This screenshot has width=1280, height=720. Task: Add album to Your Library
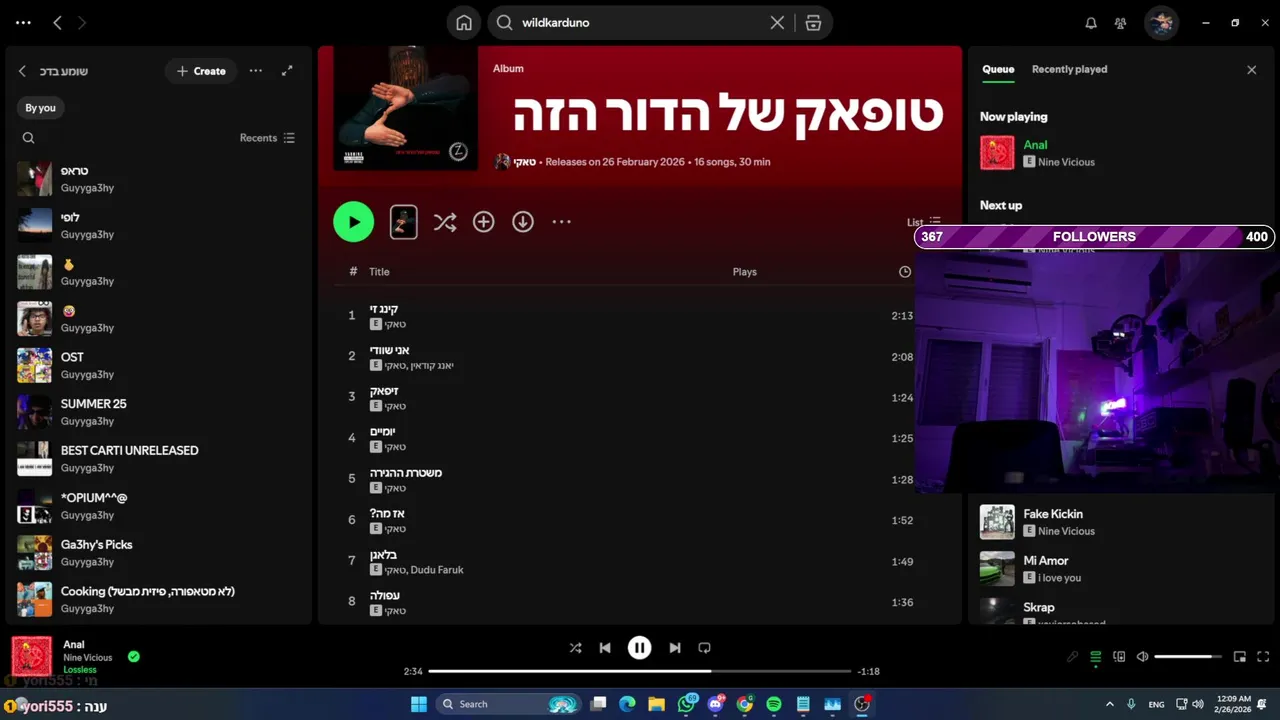pyautogui.click(x=484, y=222)
